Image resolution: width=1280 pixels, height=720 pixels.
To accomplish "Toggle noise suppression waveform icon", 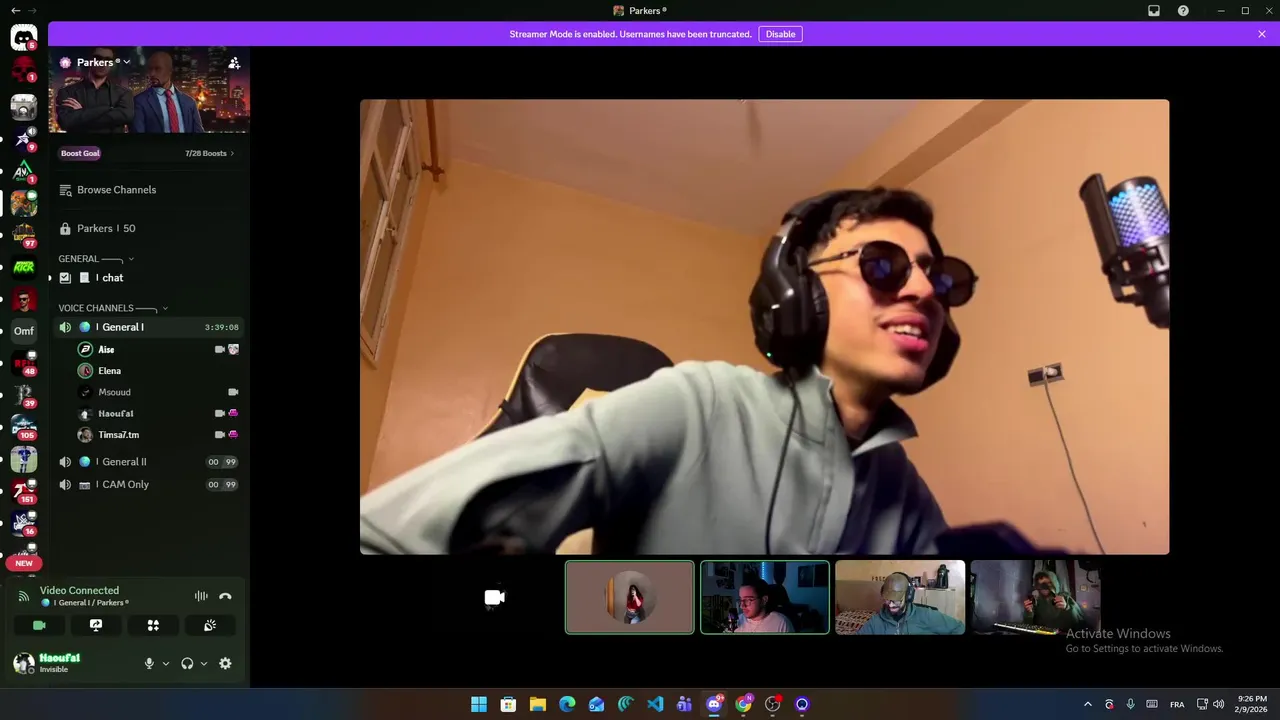I will pos(201,596).
